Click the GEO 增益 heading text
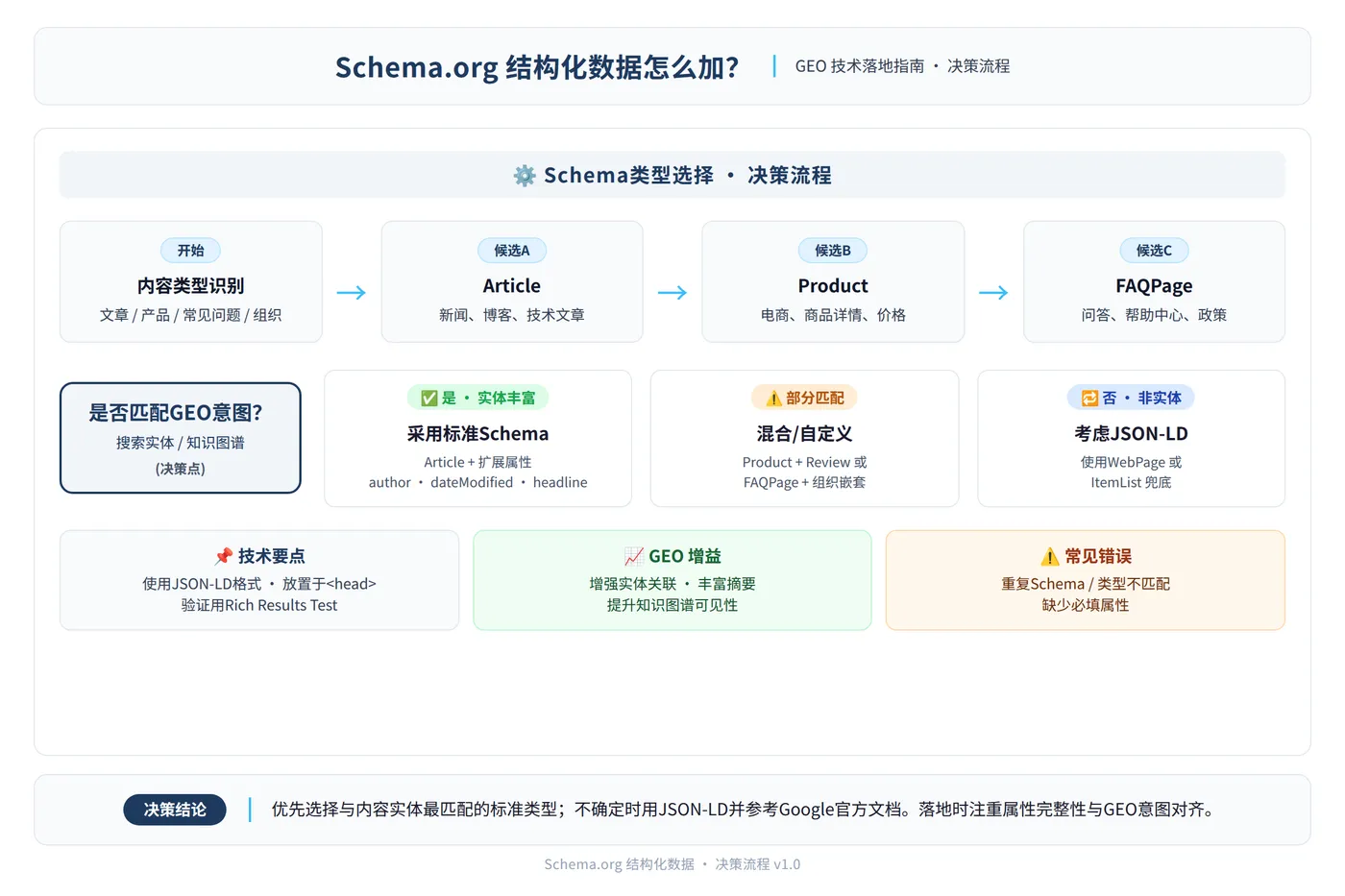 coord(685,556)
